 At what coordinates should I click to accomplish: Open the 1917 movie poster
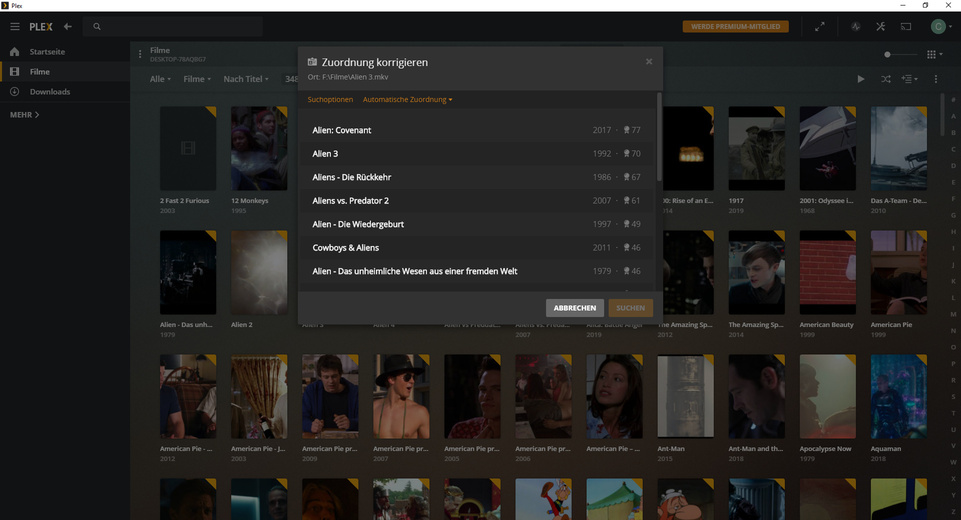757,148
